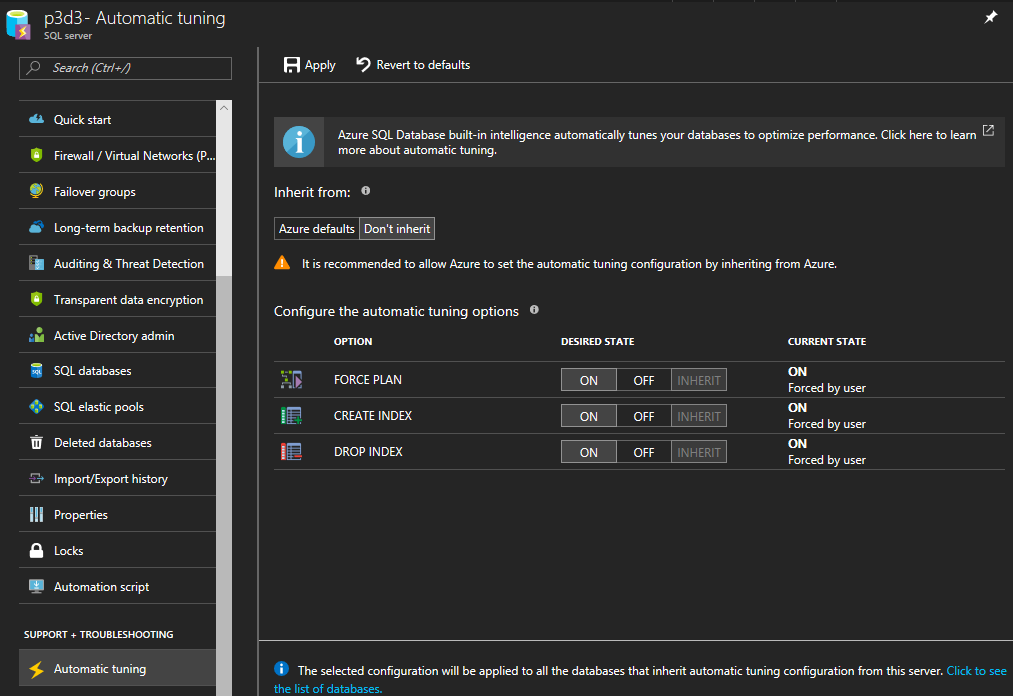The image size is (1013, 696).
Task: Click the DROP INDEX option icon
Action: [291, 452]
